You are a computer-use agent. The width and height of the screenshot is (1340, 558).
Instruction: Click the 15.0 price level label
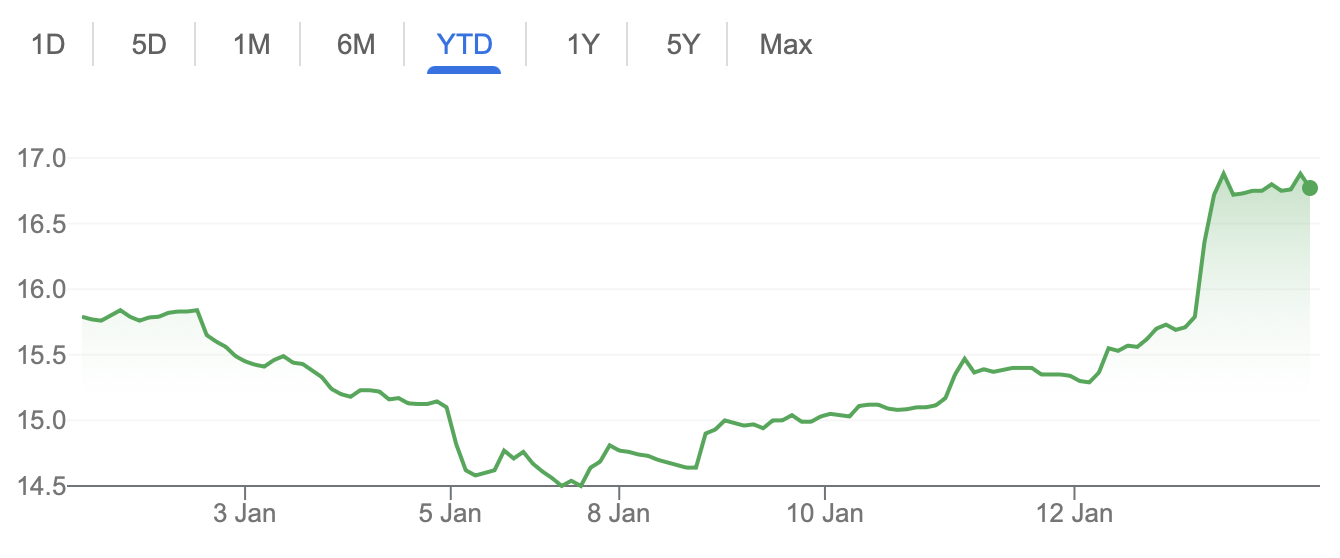coord(40,421)
